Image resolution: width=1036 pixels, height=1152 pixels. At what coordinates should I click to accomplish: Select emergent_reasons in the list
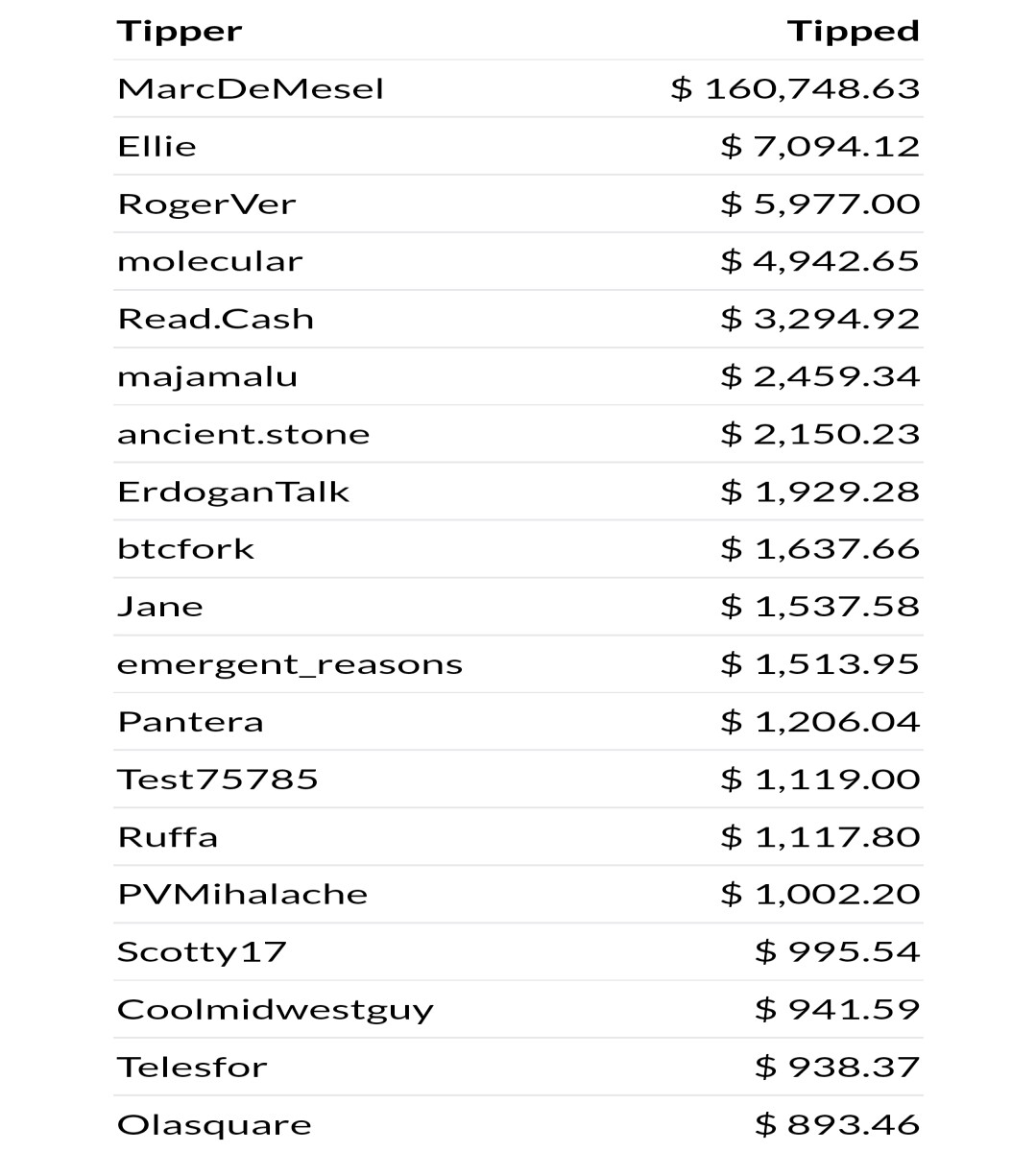tap(290, 665)
